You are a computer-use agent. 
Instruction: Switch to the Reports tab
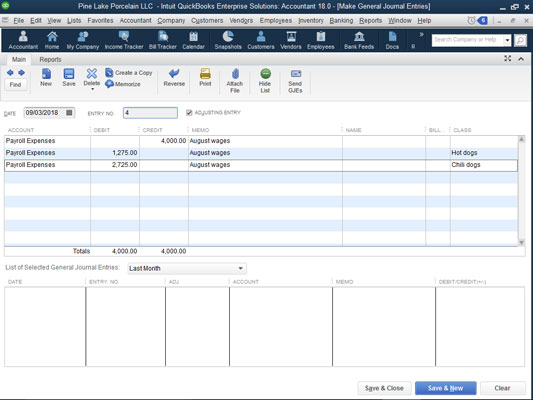pyautogui.click(x=50, y=59)
